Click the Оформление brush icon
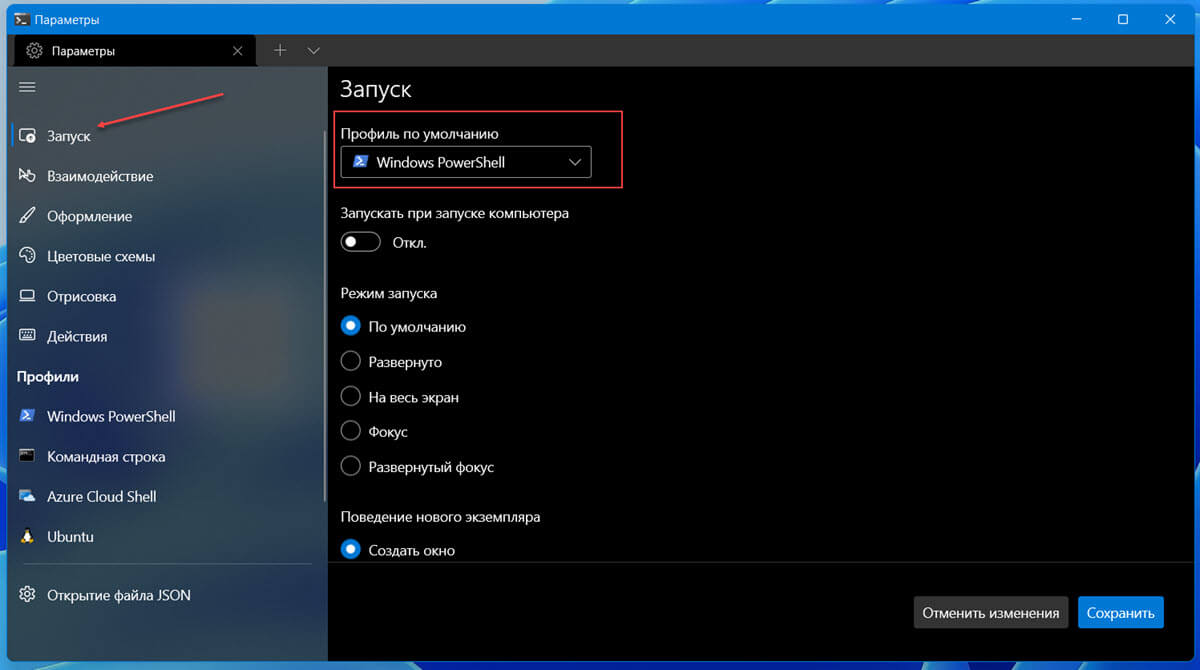Viewport: 1200px width, 670px height. point(28,216)
